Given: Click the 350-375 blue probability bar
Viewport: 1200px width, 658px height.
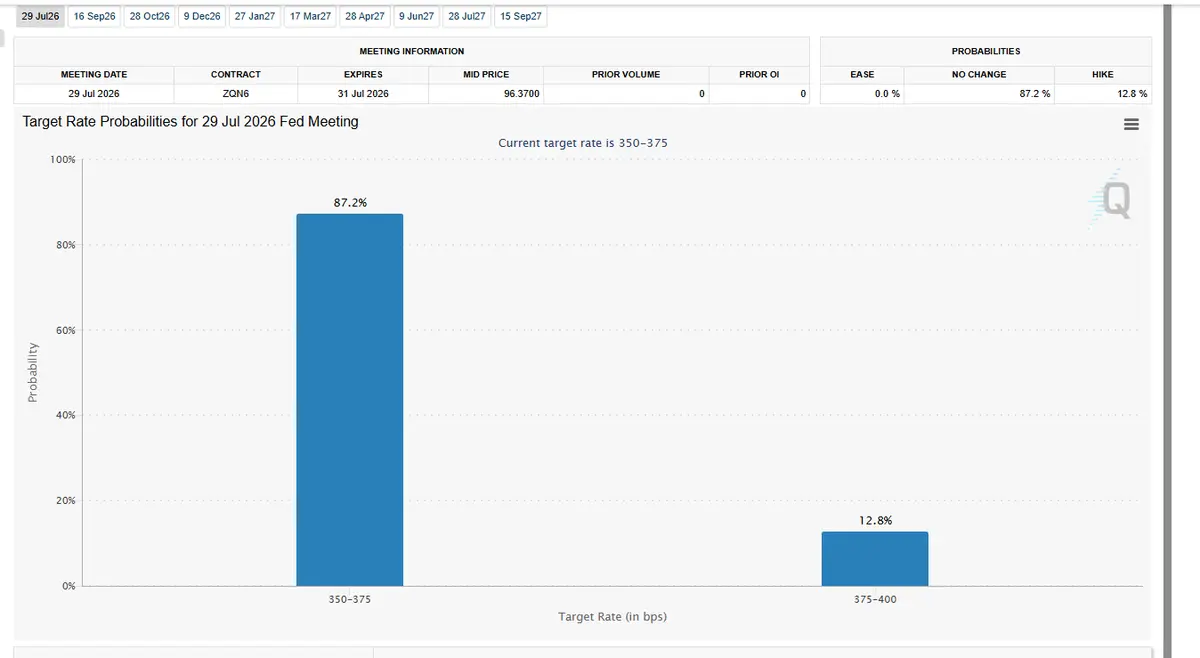Looking at the screenshot, I should [350, 400].
